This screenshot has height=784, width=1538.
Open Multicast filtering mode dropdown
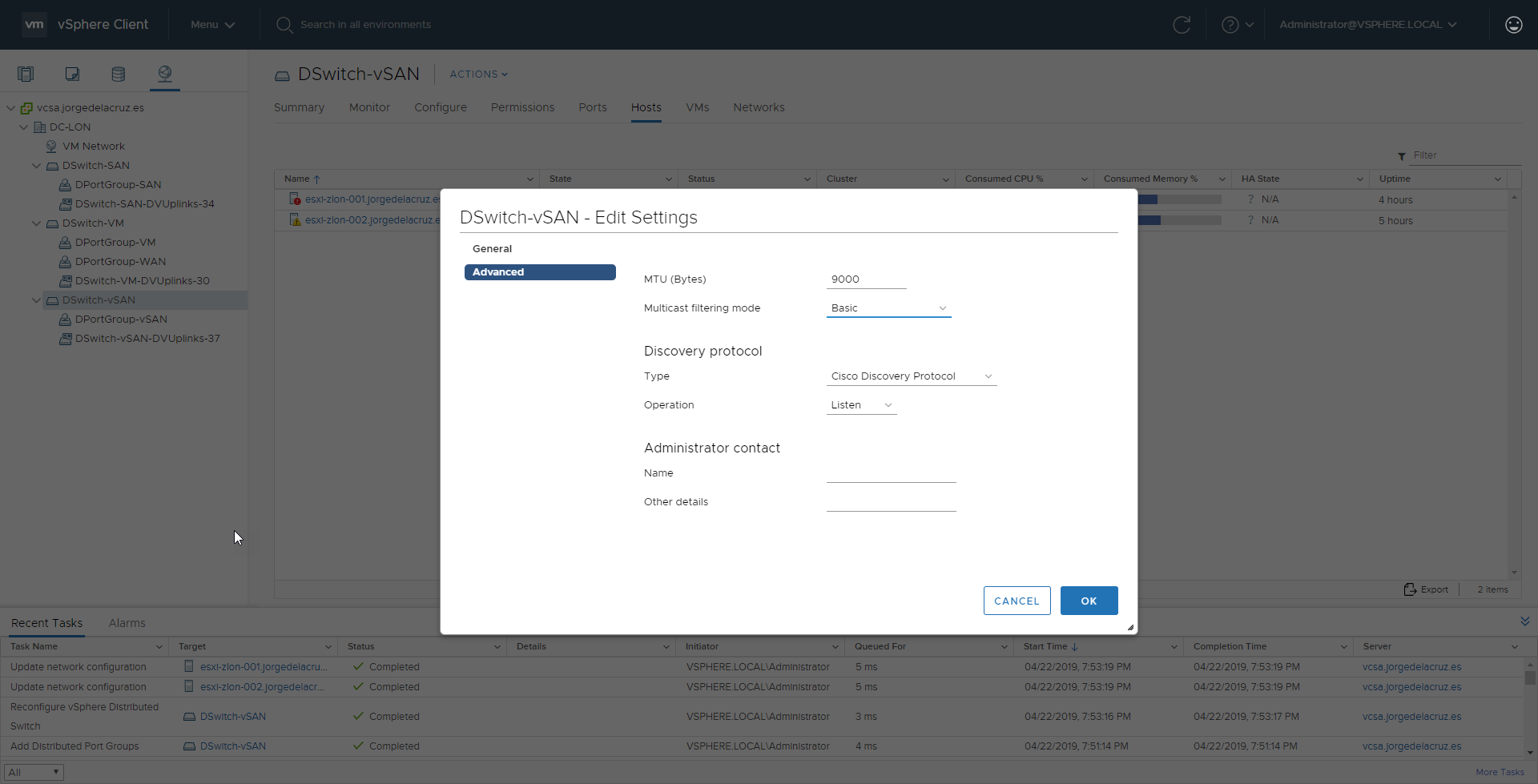coord(888,308)
